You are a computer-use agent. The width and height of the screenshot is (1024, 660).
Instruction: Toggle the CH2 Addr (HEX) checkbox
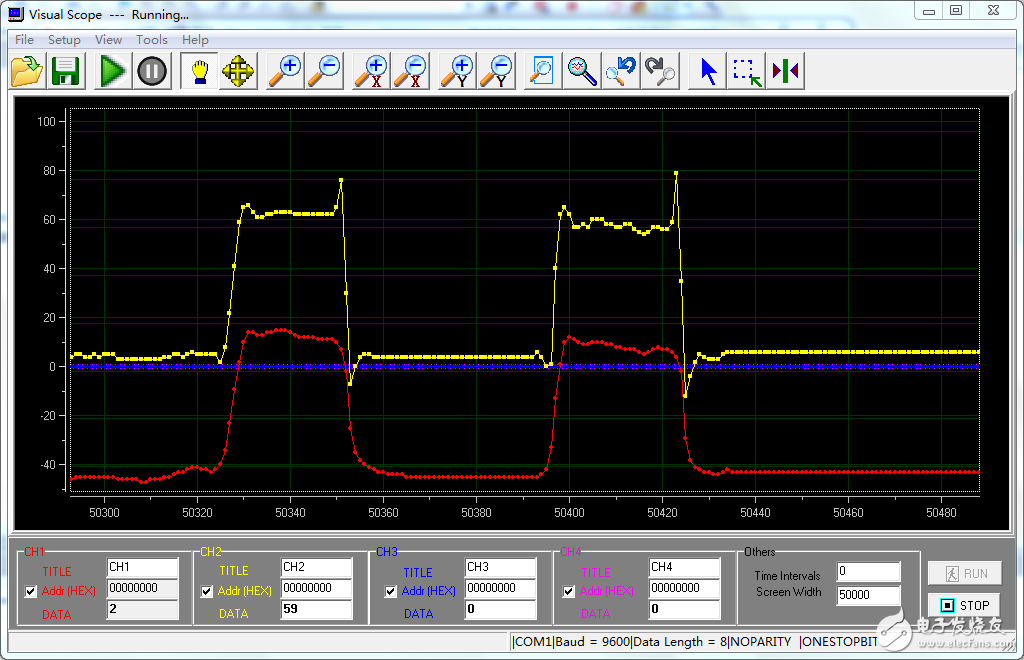[207, 591]
